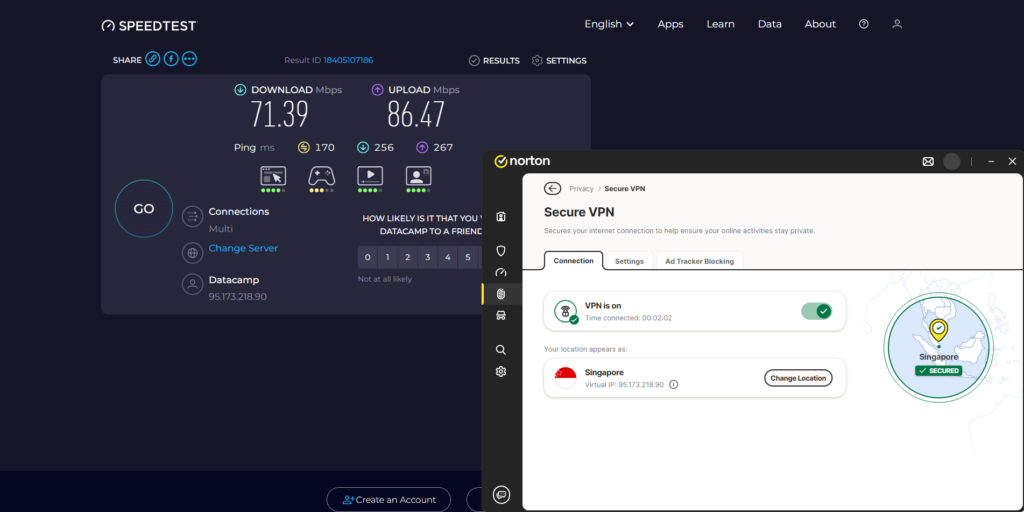
Task: Click the Change Location button
Action: coord(798,378)
